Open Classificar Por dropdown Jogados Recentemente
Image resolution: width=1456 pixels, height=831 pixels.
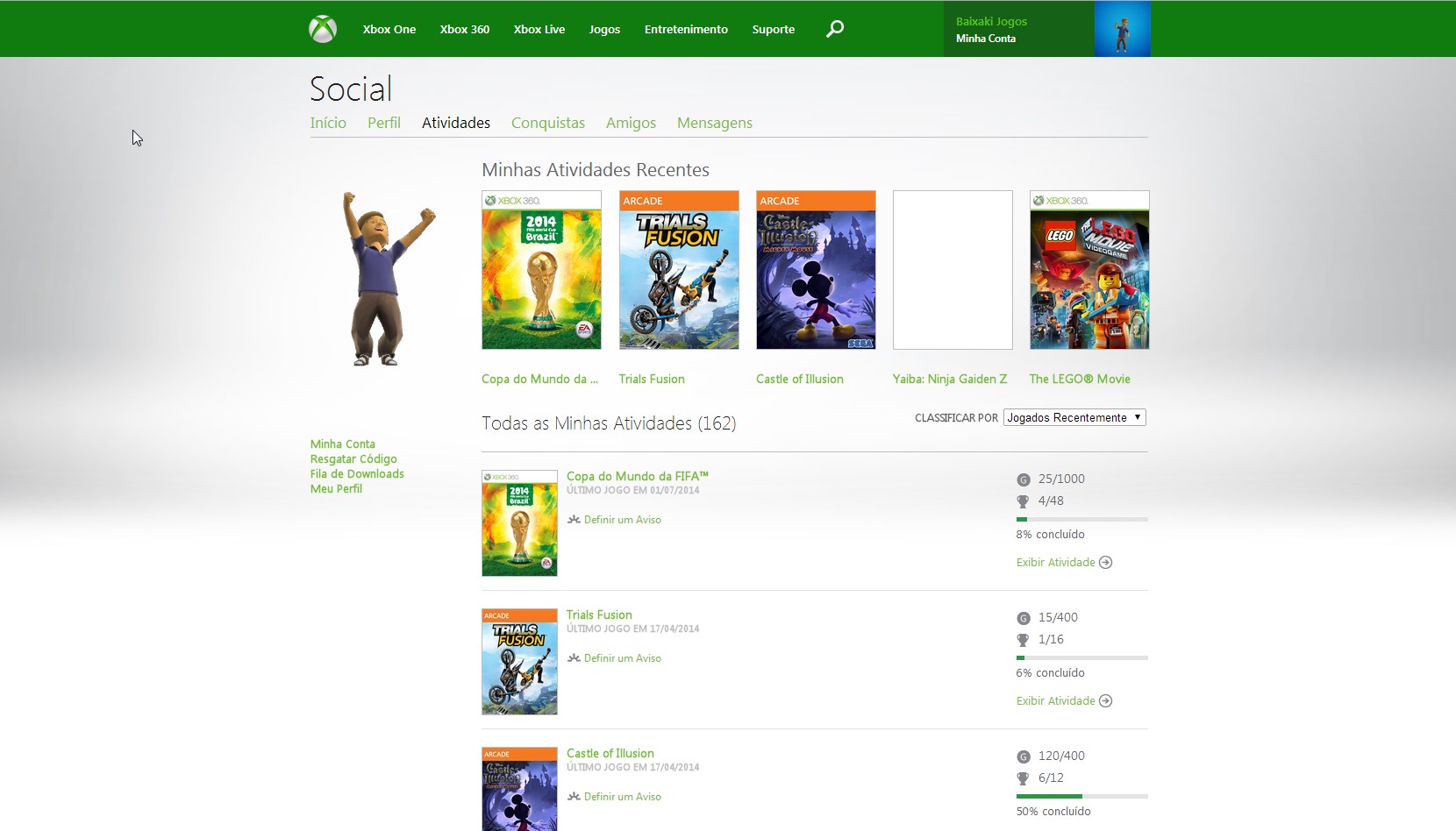(1074, 417)
